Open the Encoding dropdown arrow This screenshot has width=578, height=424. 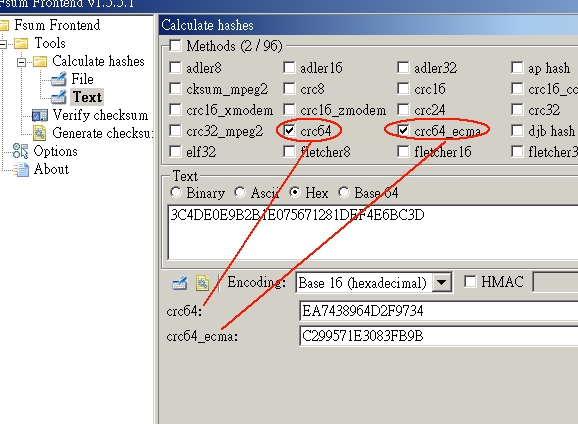442,283
